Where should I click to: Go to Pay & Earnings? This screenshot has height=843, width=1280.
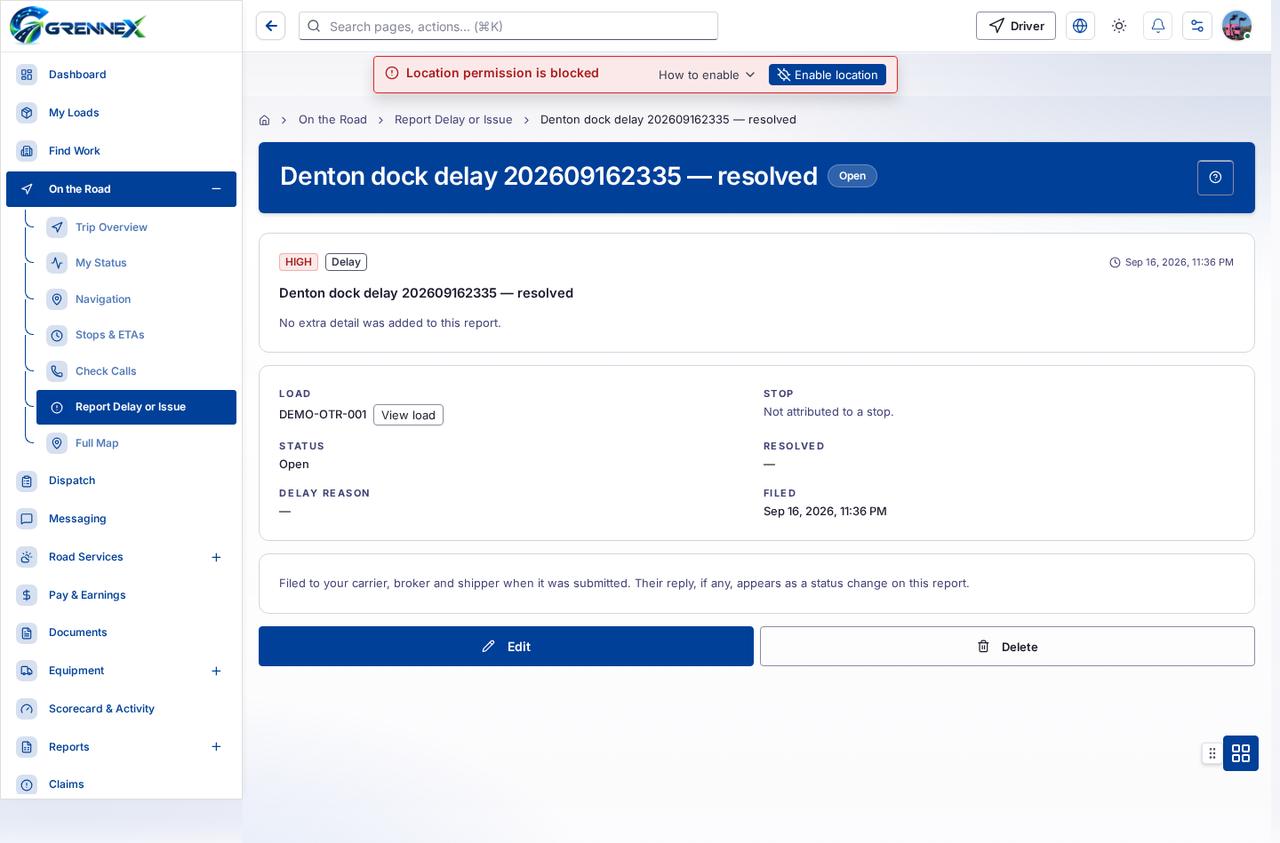[87, 595]
